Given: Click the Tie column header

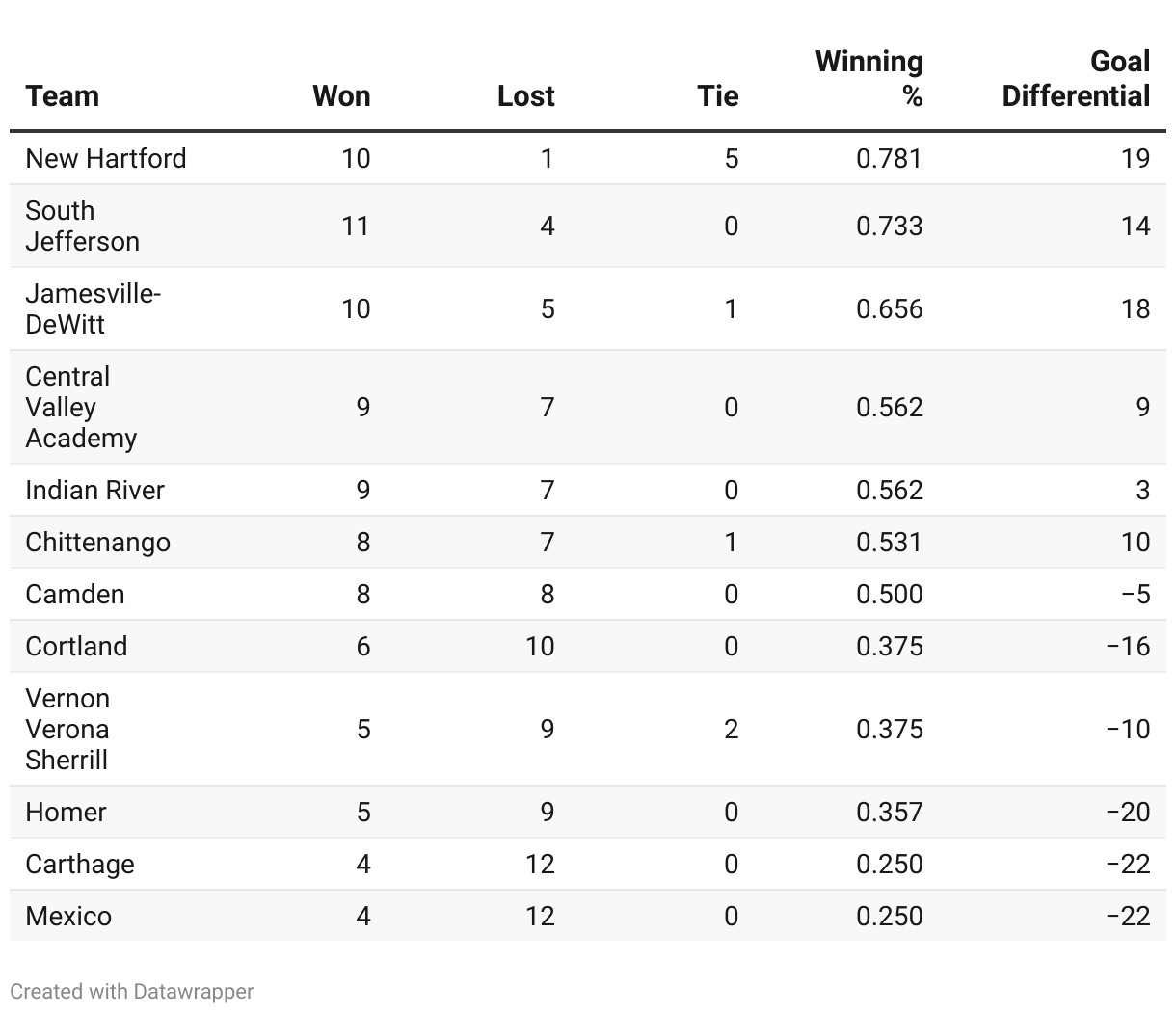Looking at the screenshot, I should coord(717,95).
